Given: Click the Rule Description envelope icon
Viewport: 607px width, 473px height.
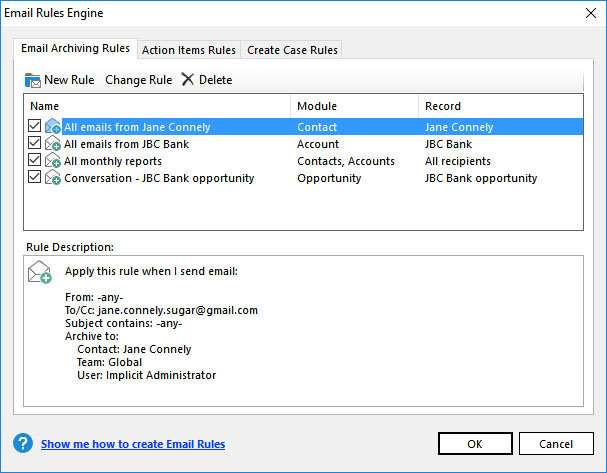Looking at the screenshot, I should point(39,271).
